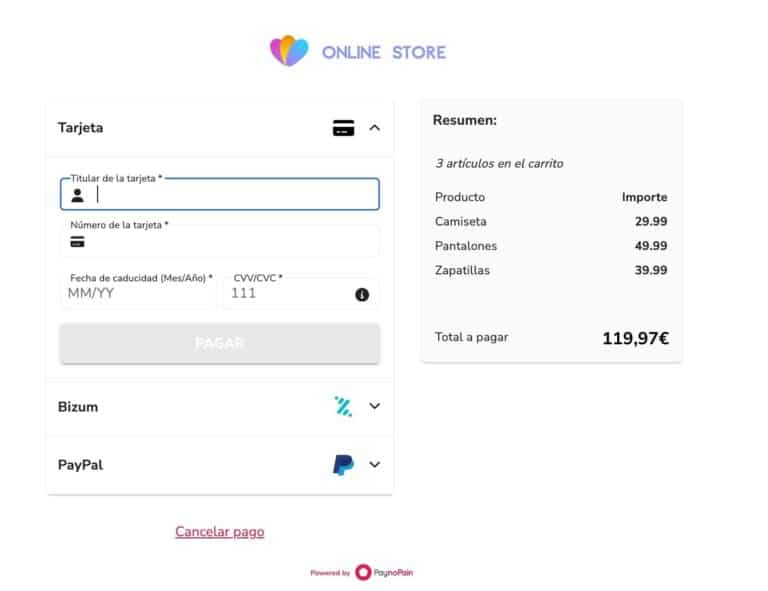The image size is (768, 591).
Task: Click the CVV info icon
Action: 362,294
